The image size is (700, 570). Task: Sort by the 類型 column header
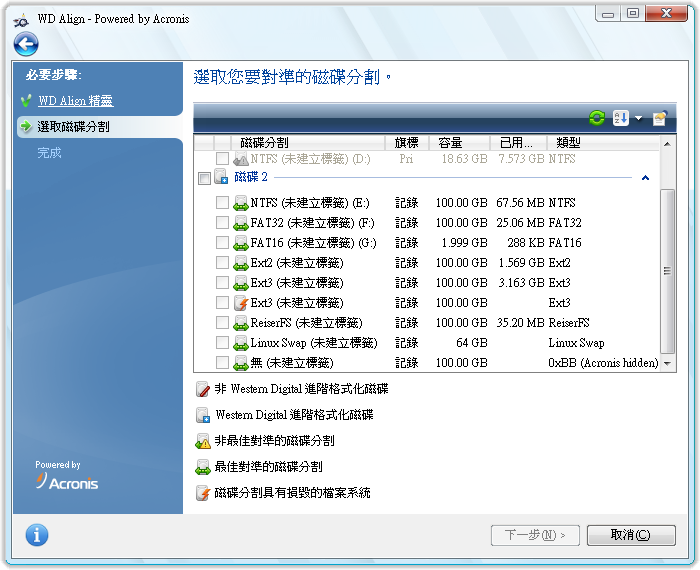[x=603, y=143]
